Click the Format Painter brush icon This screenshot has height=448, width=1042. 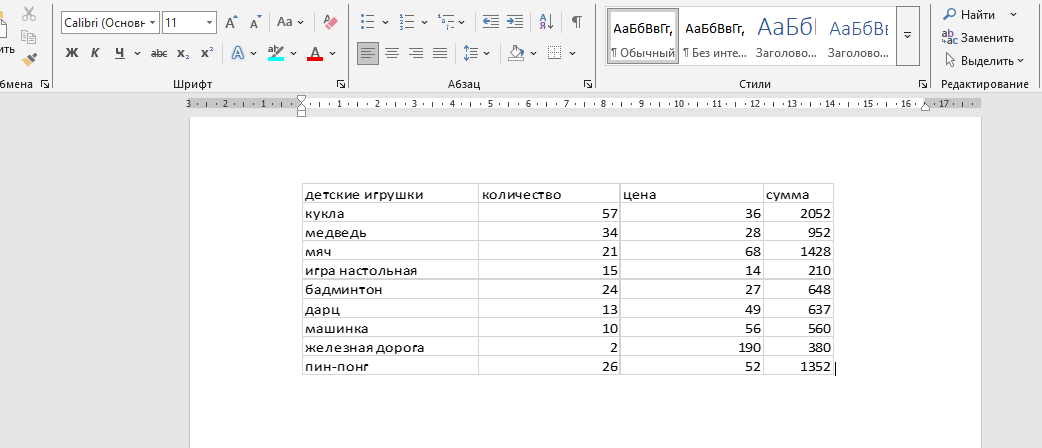click(x=29, y=61)
